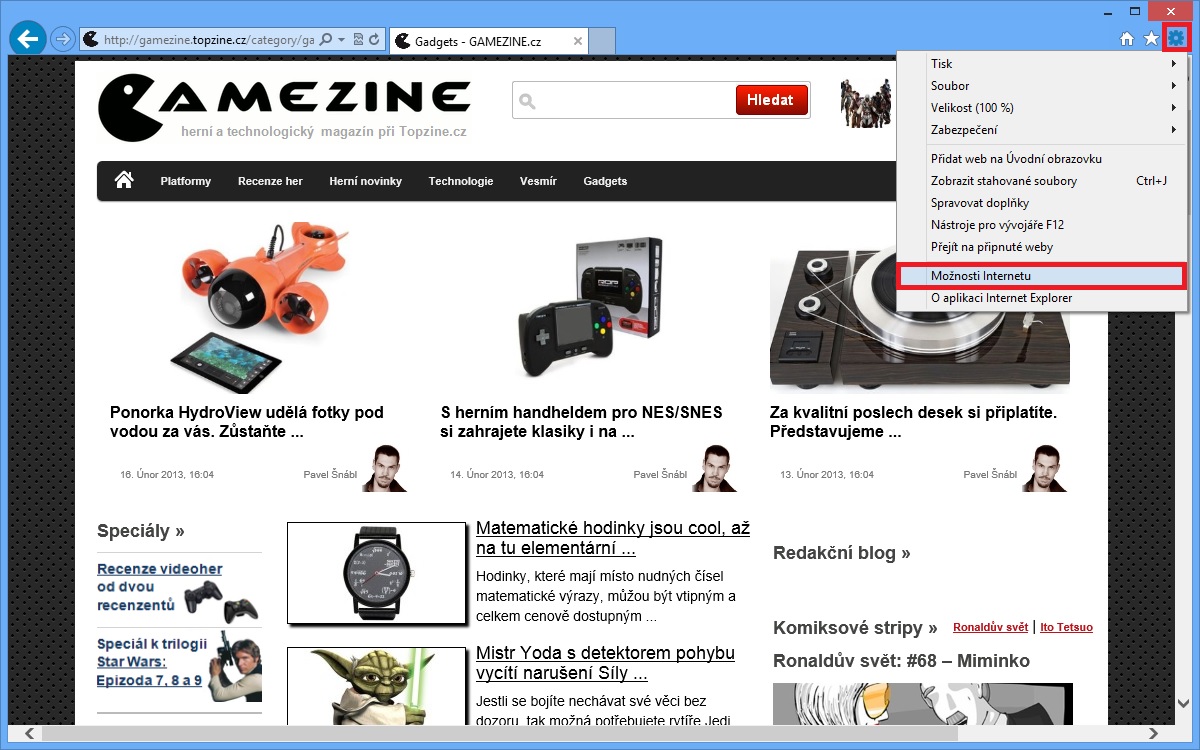Open the Speciály » section heading
The image size is (1200, 750).
[141, 531]
